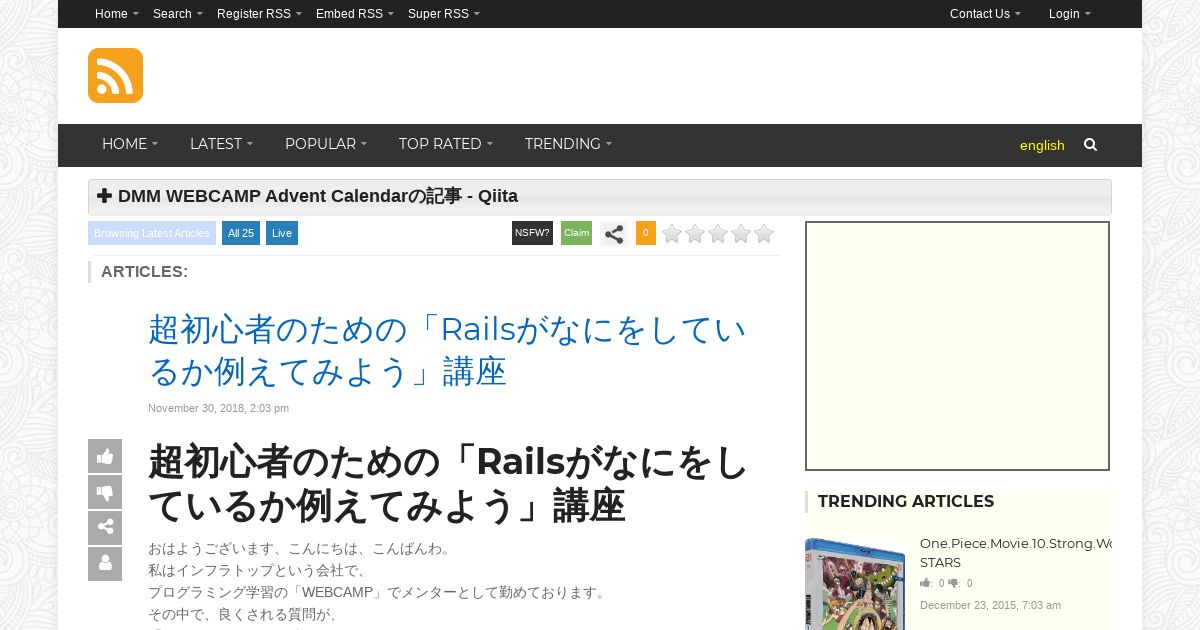
Task: Open the Login dropdown
Action: pyautogui.click(x=1070, y=14)
